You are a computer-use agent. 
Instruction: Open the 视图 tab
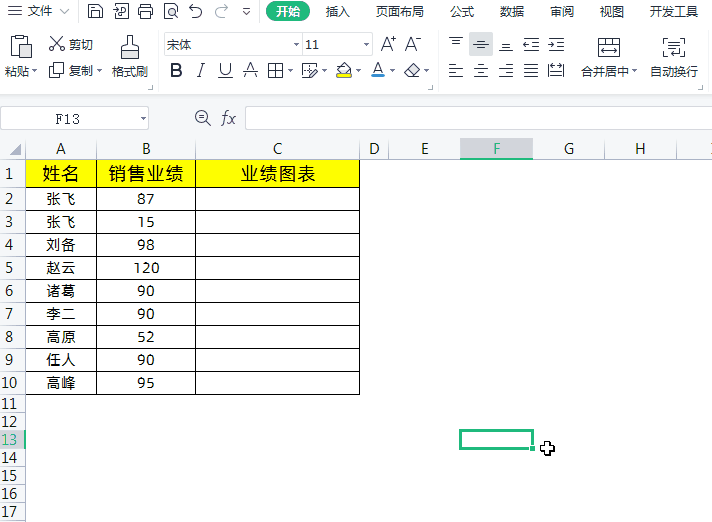point(612,11)
